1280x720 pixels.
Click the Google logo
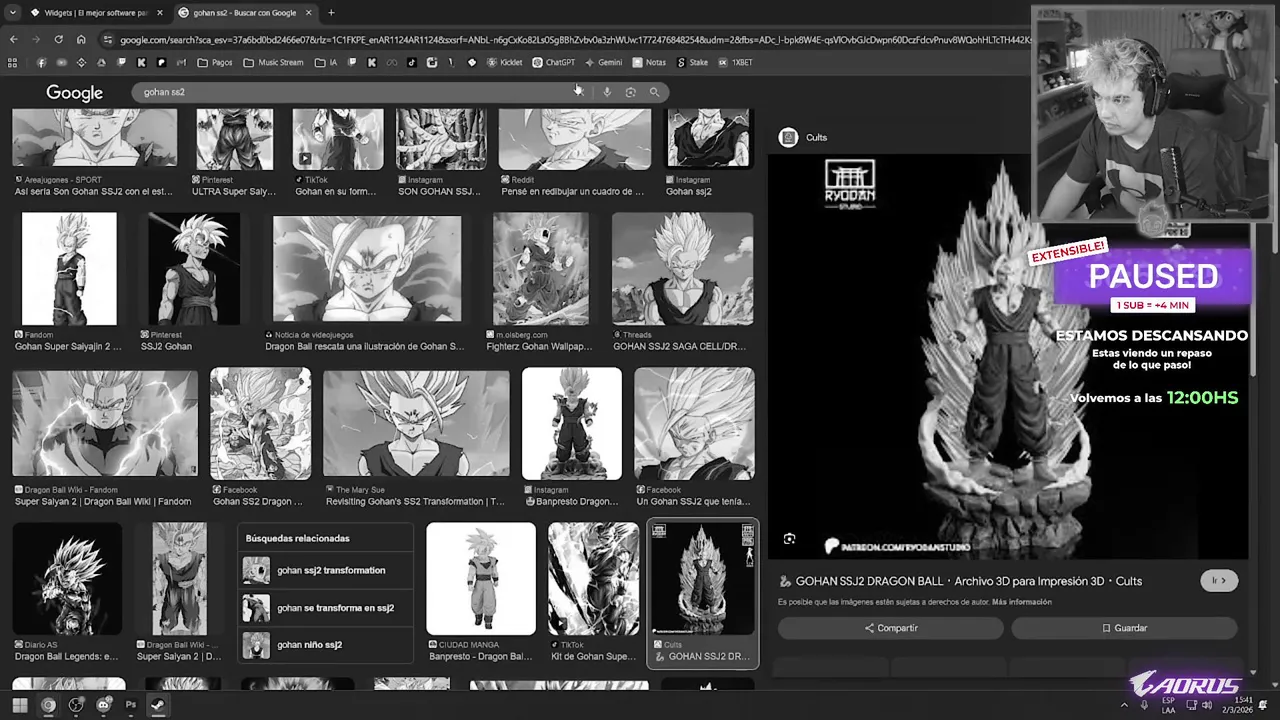point(74,92)
